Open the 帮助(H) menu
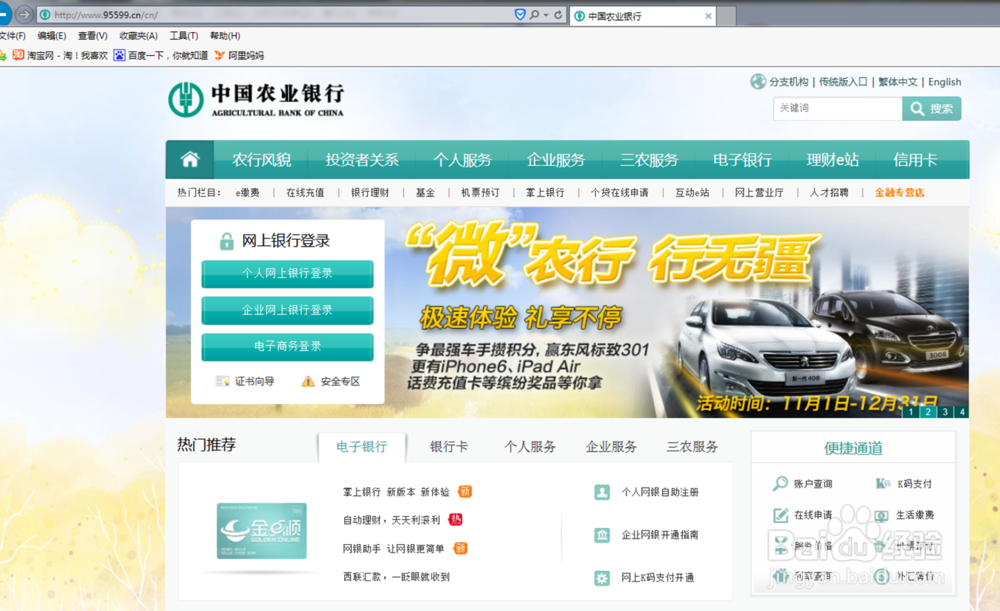This screenshot has height=611, width=1000. [x=225, y=36]
